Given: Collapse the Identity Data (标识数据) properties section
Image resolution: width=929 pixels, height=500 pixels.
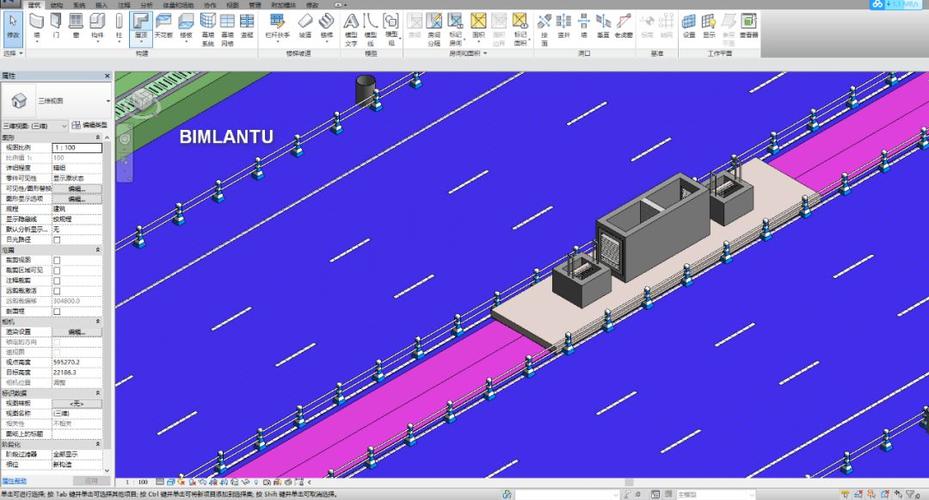Looking at the screenshot, I should [98, 393].
